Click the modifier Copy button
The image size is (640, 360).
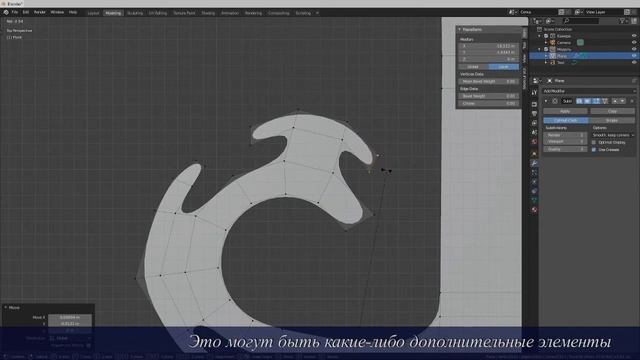pyautogui.click(x=612, y=111)
